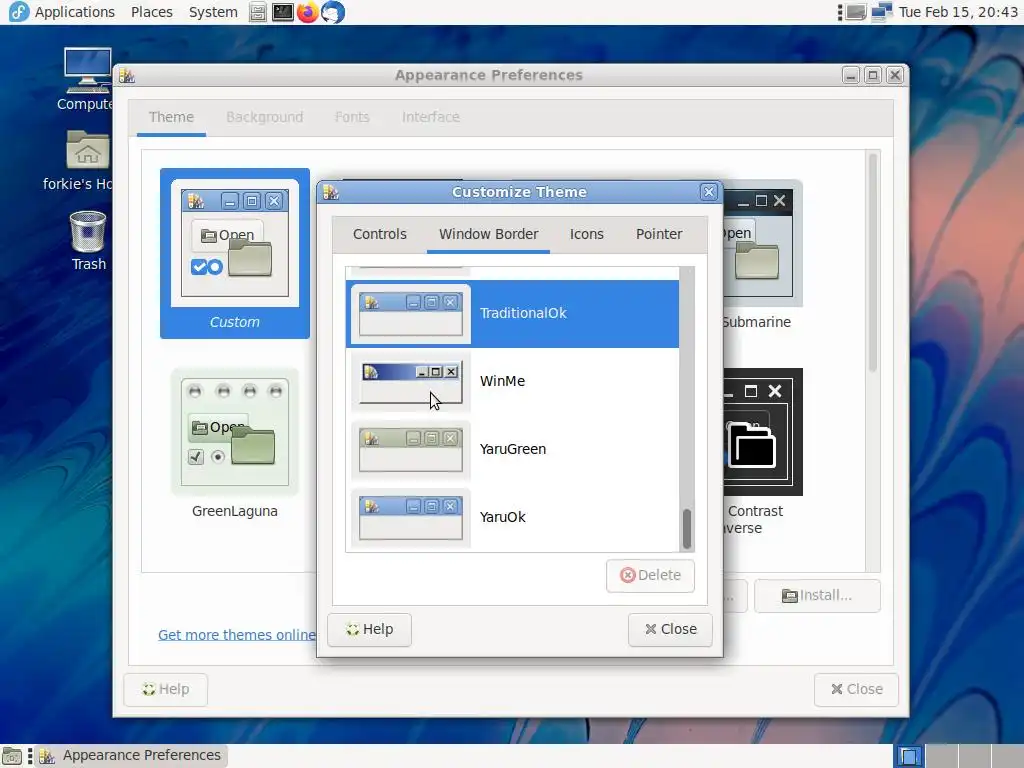
Task: Click the Delete button in Customize Theme
Action: pyautogui.click(x=650, y=575)
